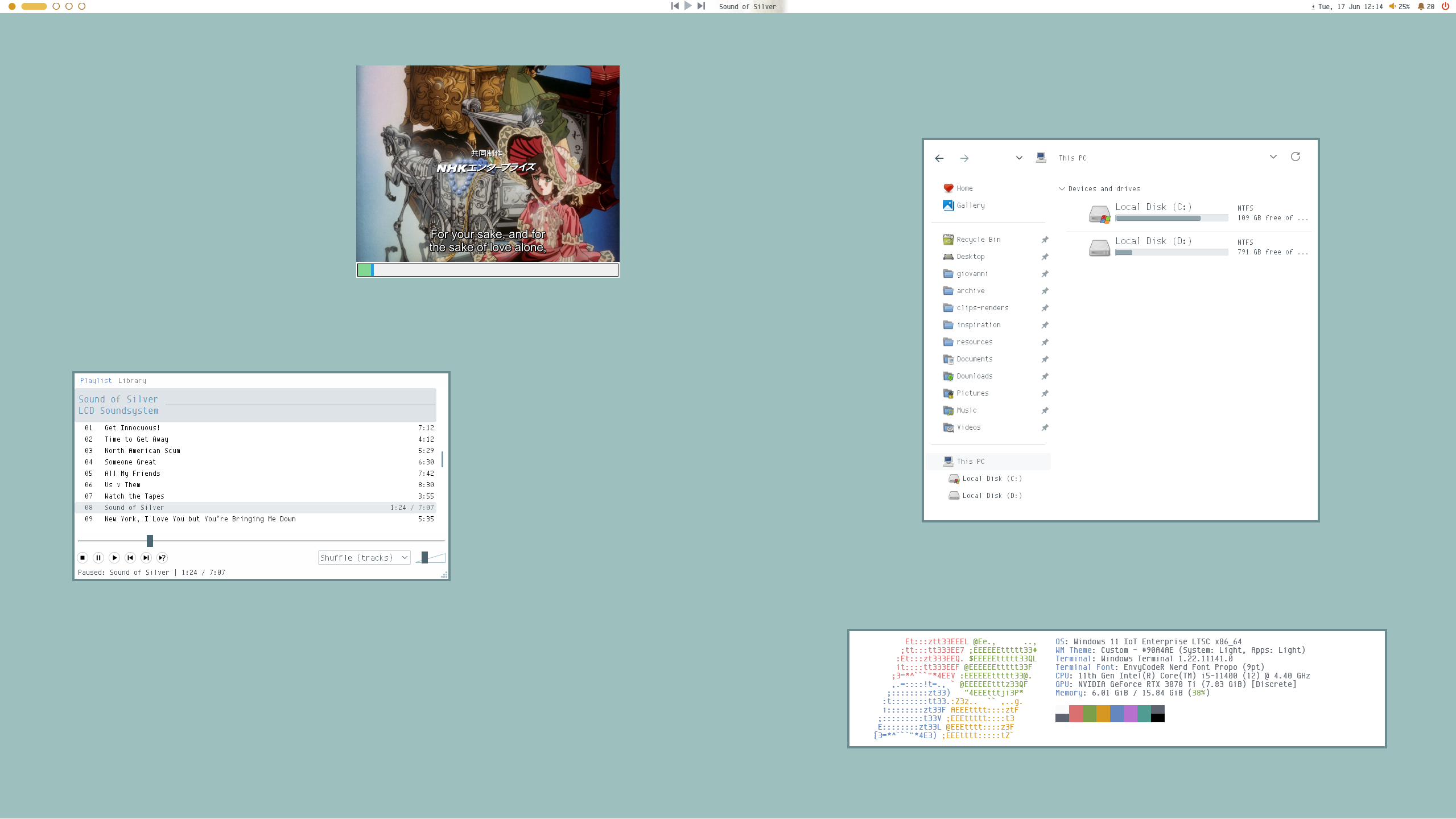
Task: Open the Shuffle (tracks) playback order dropdown
Action: 364,558
